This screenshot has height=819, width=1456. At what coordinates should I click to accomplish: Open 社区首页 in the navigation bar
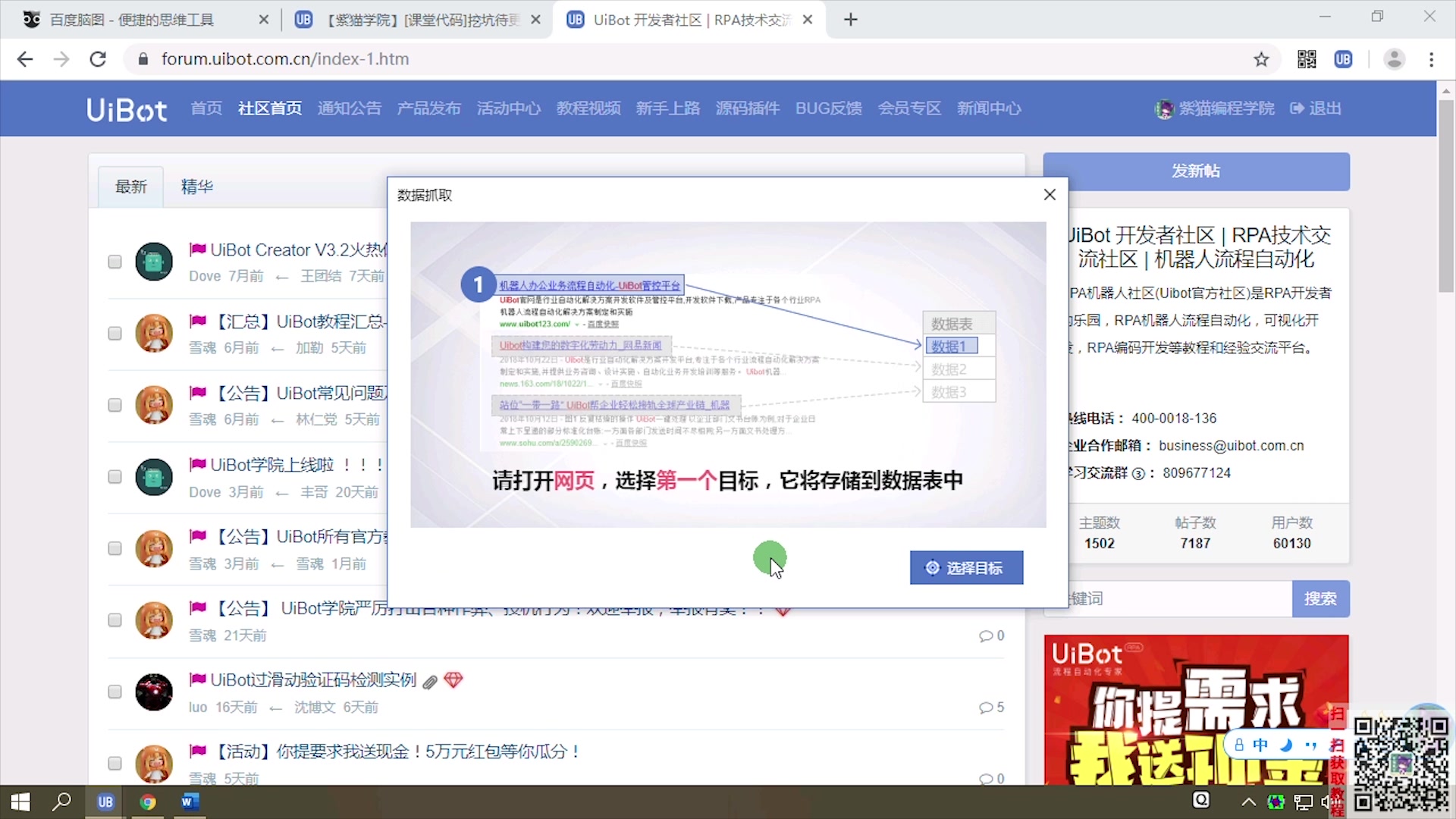click(x=270, y=108)
